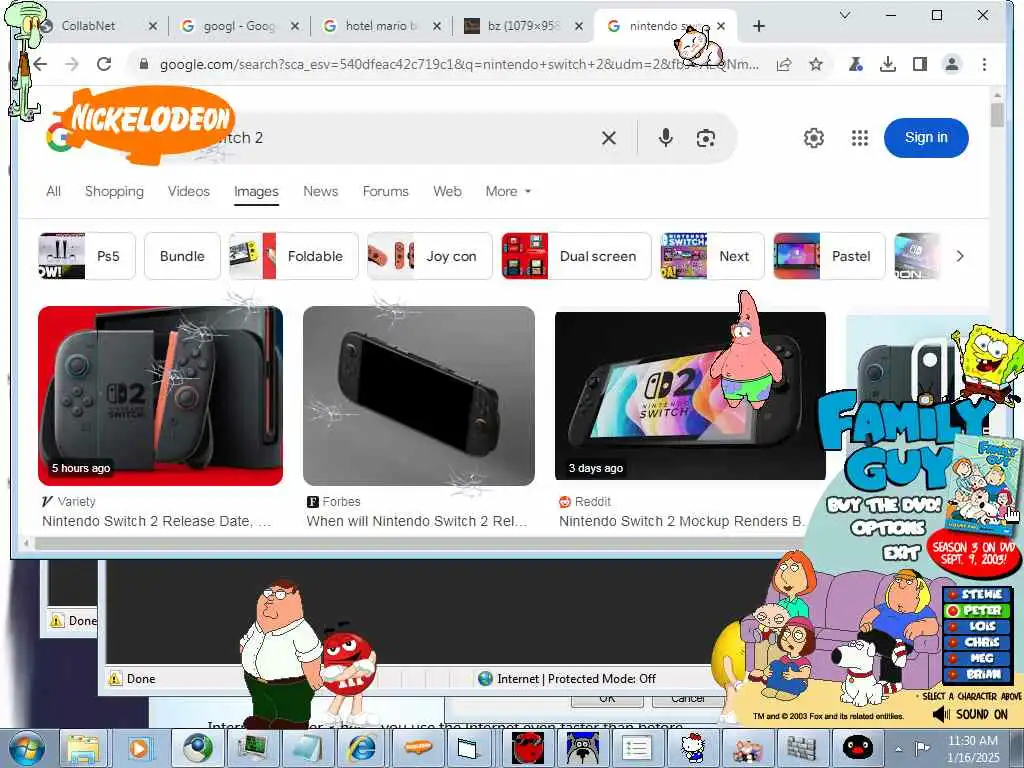Viewport: 1024px width, 768px height.
Task: Search by image with Google Lens
Action: point(705,138)
